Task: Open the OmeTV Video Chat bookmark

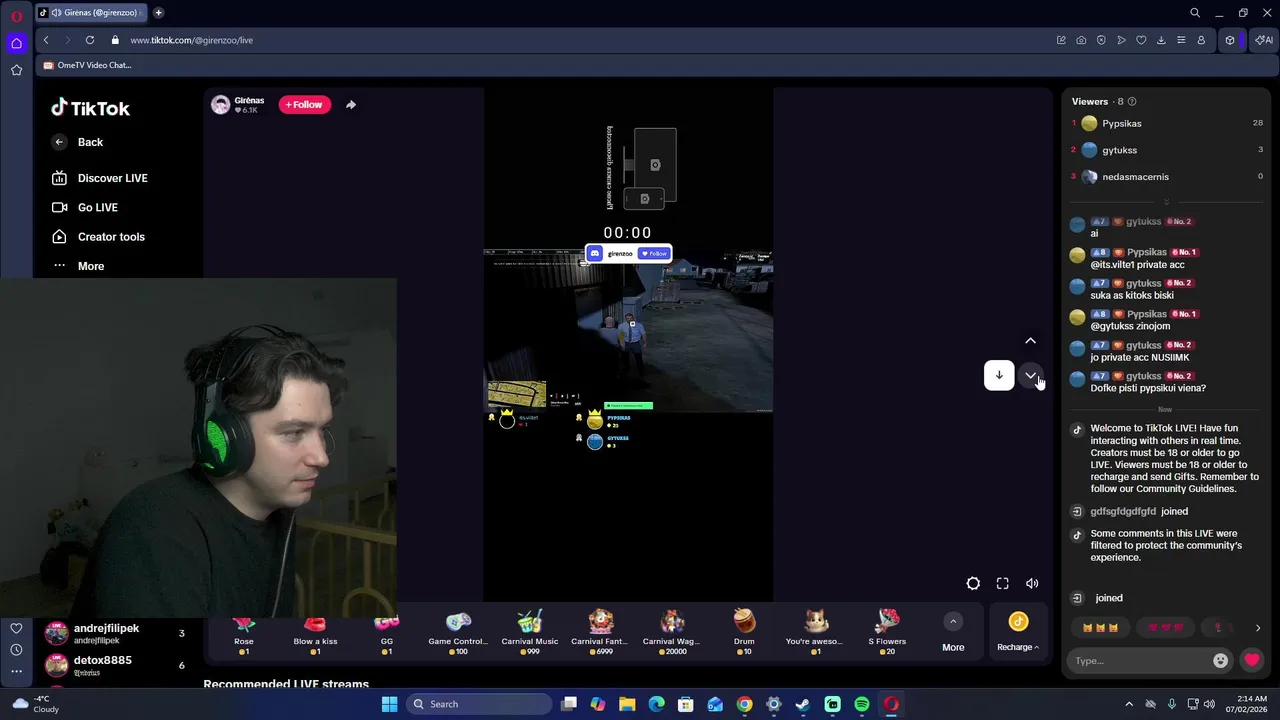Action: (x=87, y=65)
